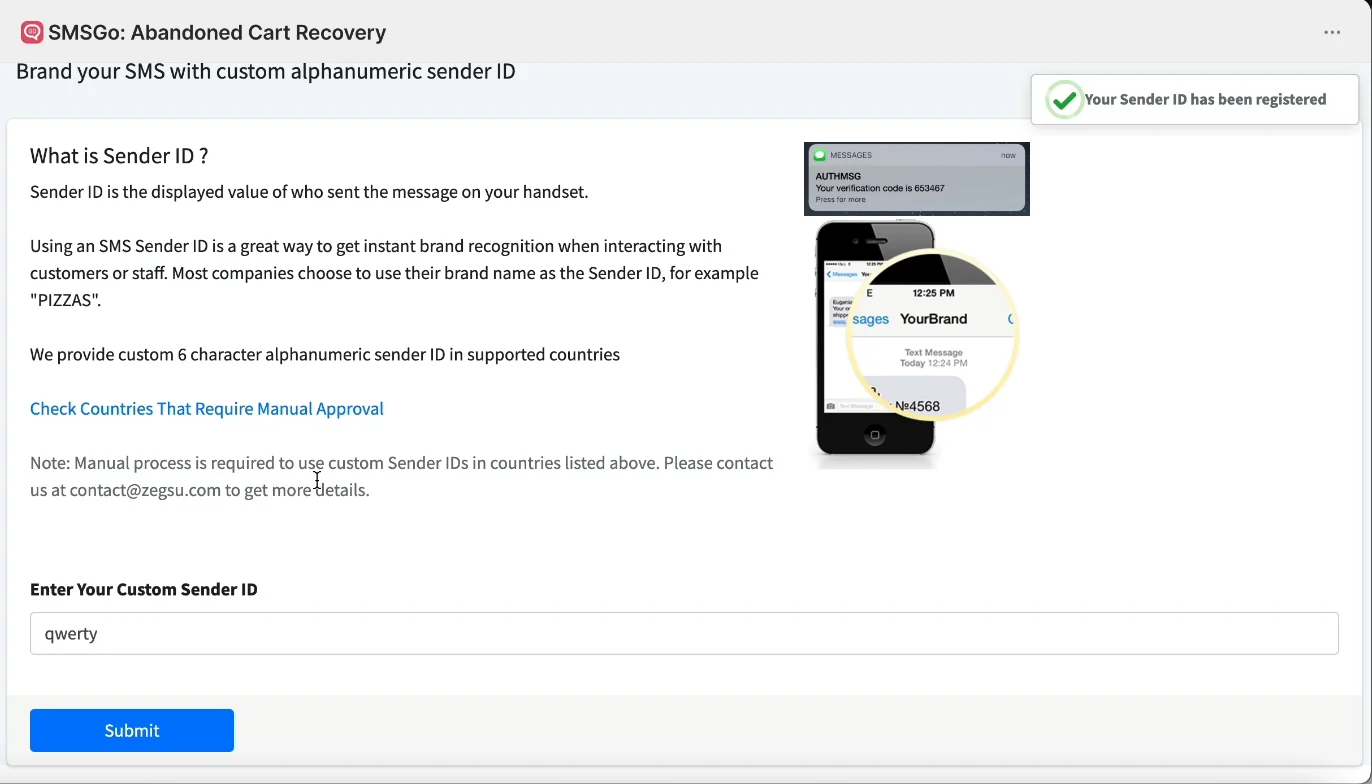Click the line 'Sender ID is the displayed value'

(309, 191)
